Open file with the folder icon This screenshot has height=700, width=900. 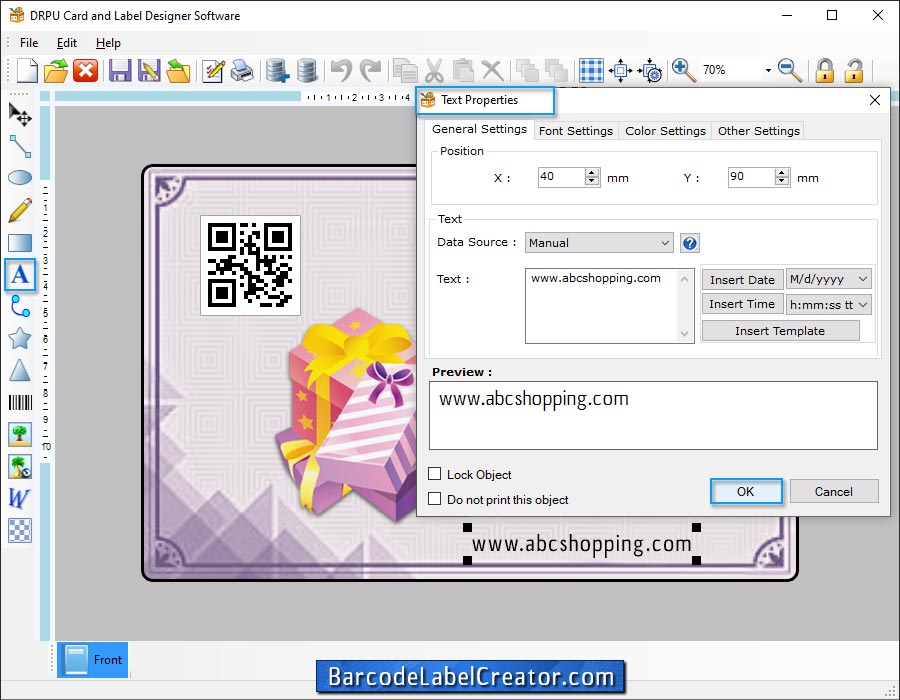(x=56, y=71)
